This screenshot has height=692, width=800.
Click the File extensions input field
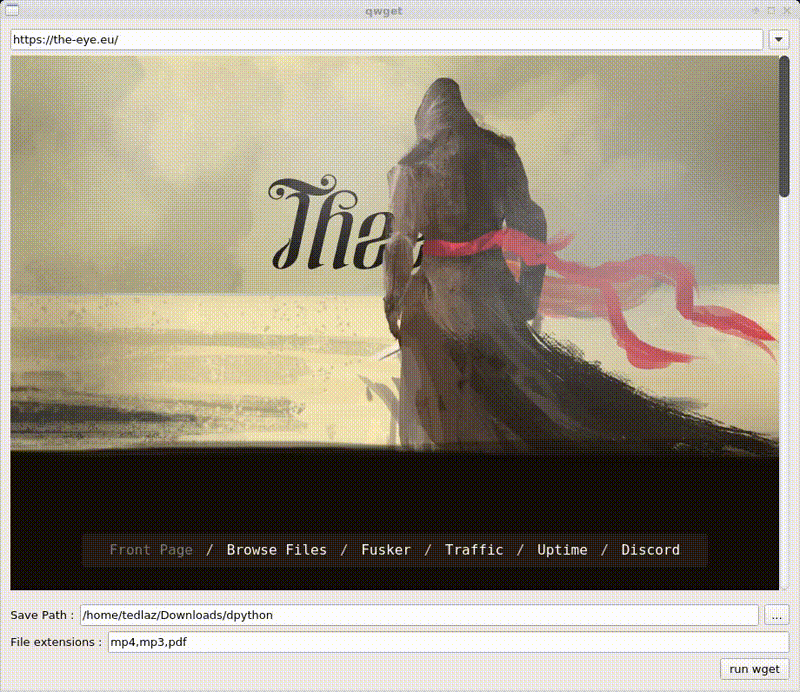coord(448,642)
